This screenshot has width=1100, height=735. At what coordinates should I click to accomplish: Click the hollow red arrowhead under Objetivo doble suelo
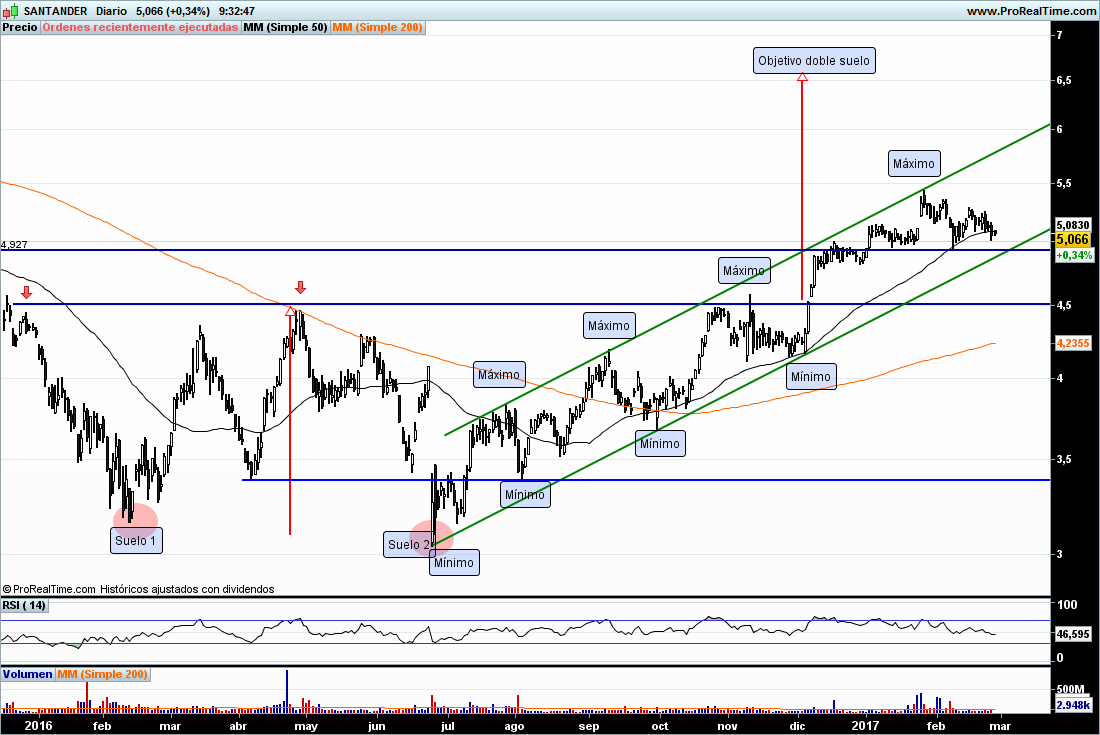(803, 77)
